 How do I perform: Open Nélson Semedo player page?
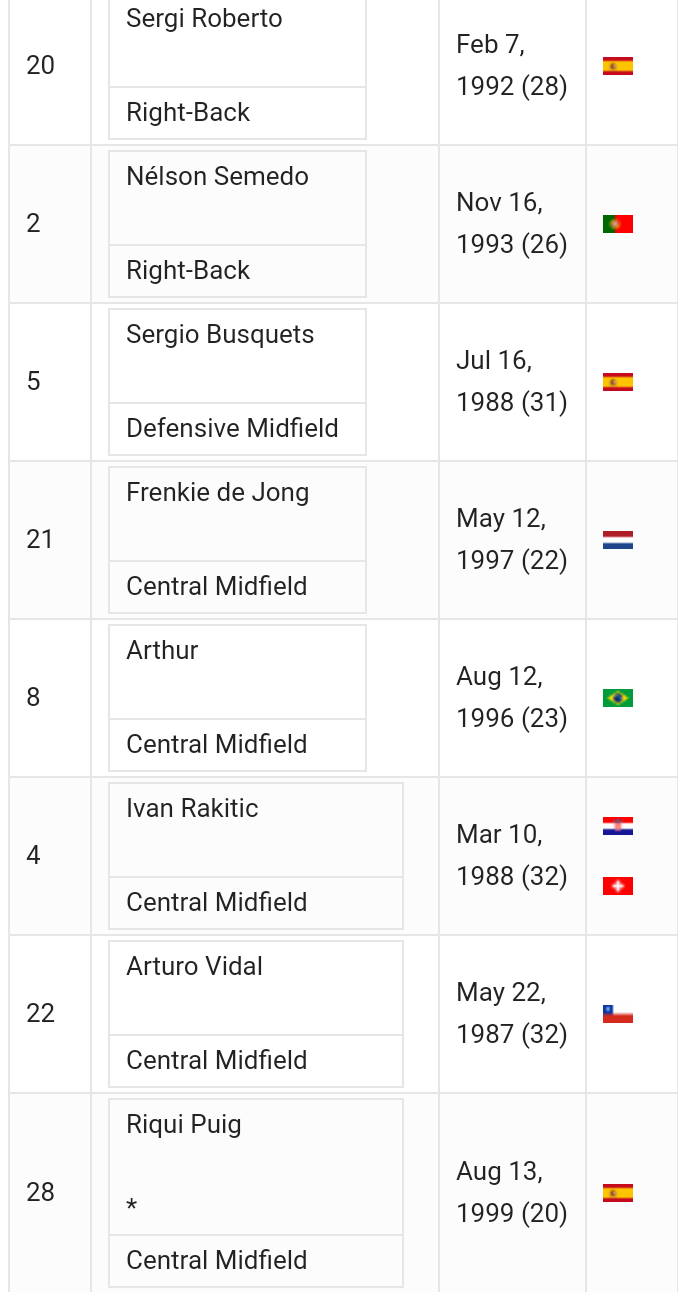pyautogui.click(x=217, y=177)
